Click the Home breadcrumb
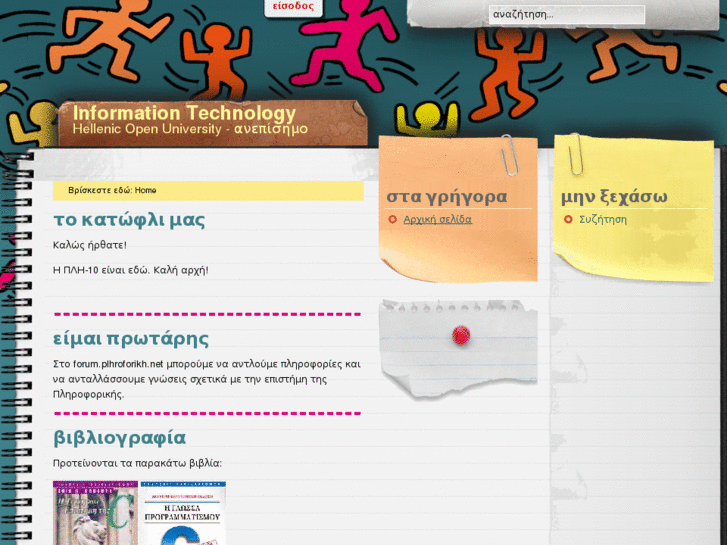This screenshot has width=727, height=545. click(145, 190)
